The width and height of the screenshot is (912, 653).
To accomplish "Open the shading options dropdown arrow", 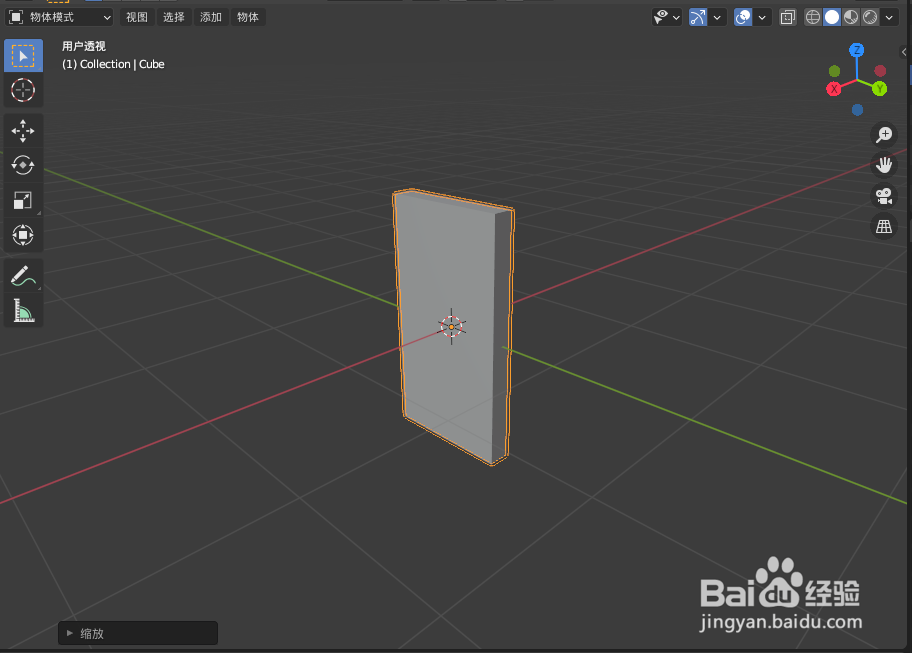I will (888, 17).
